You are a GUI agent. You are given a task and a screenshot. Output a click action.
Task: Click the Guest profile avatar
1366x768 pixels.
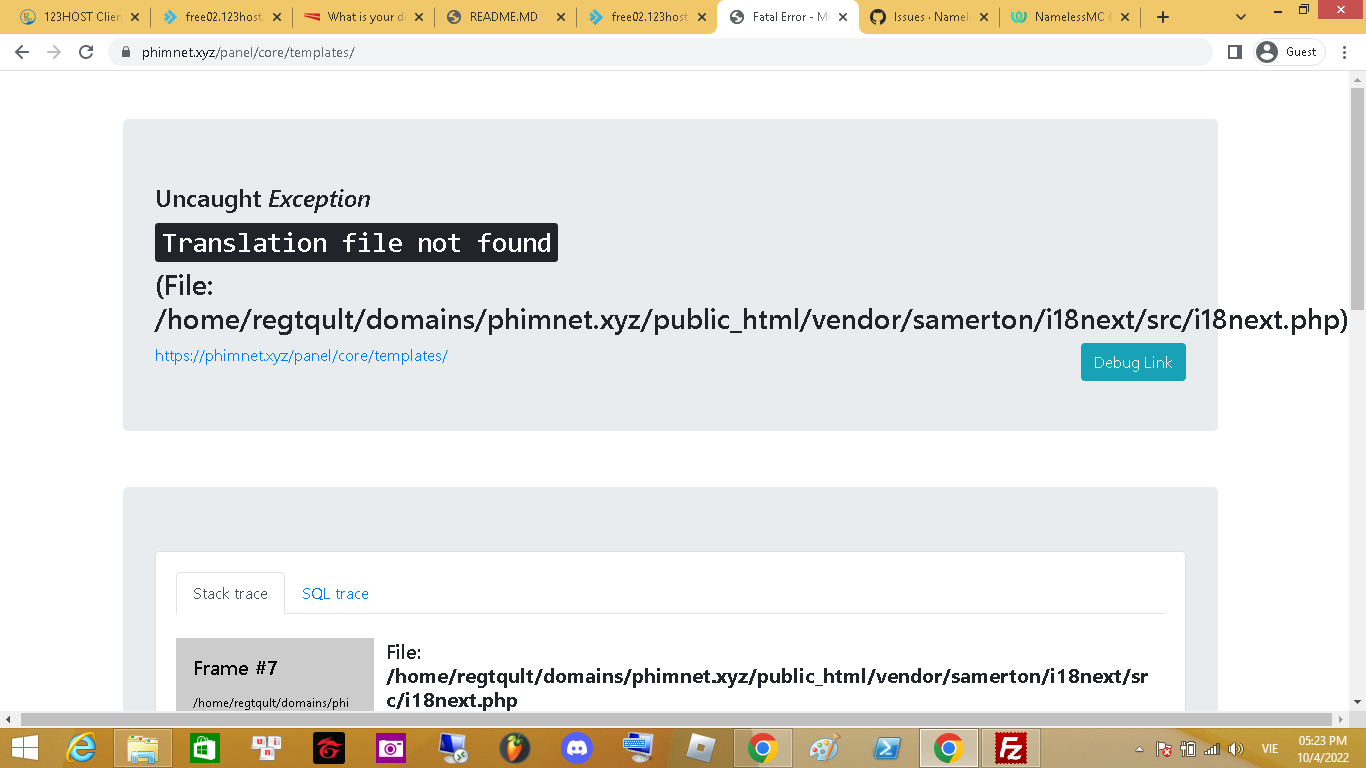click(x=1267, y=51)
